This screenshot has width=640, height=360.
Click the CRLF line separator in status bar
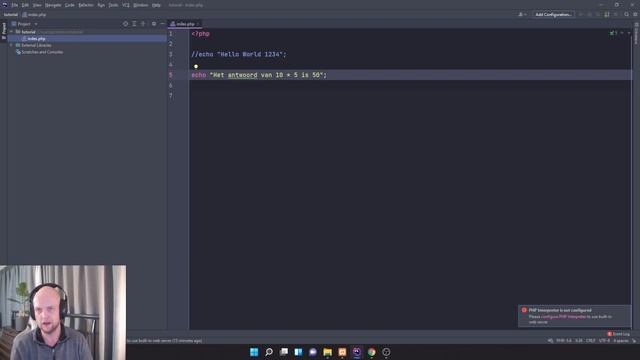click(591, 341)
